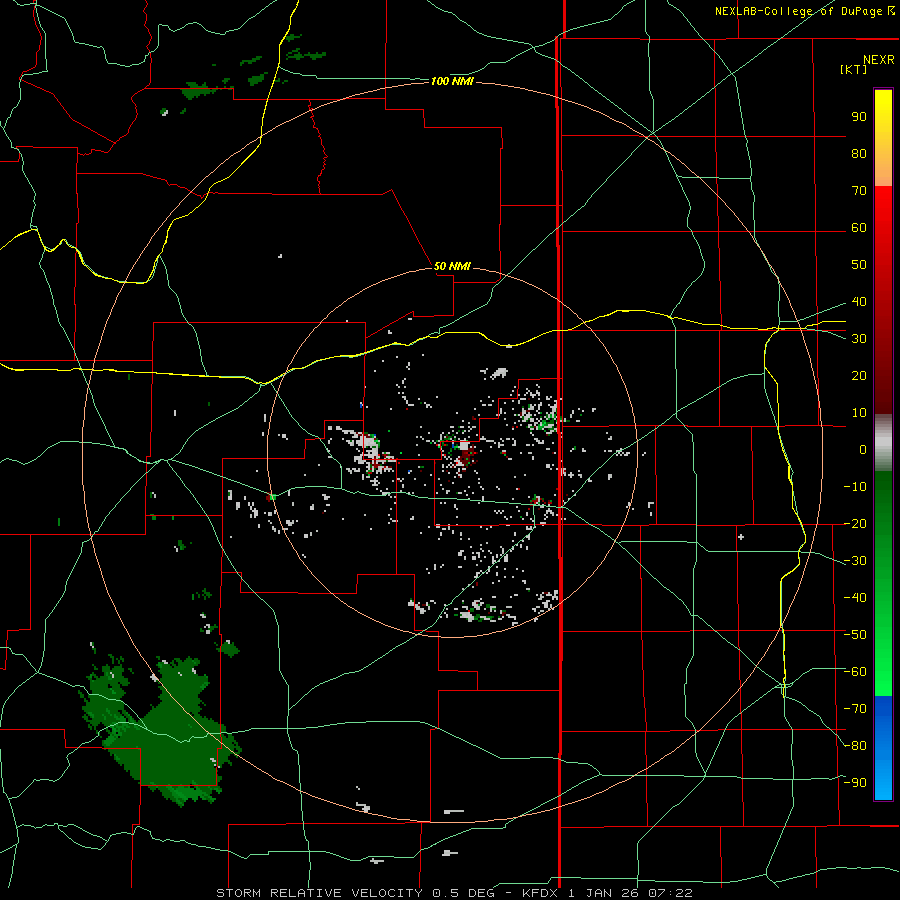Image resolution: width=900 pixels, height=900 pixels.
Task: Pick the positive 40 value on velocity scale
Action: [859, 301]
